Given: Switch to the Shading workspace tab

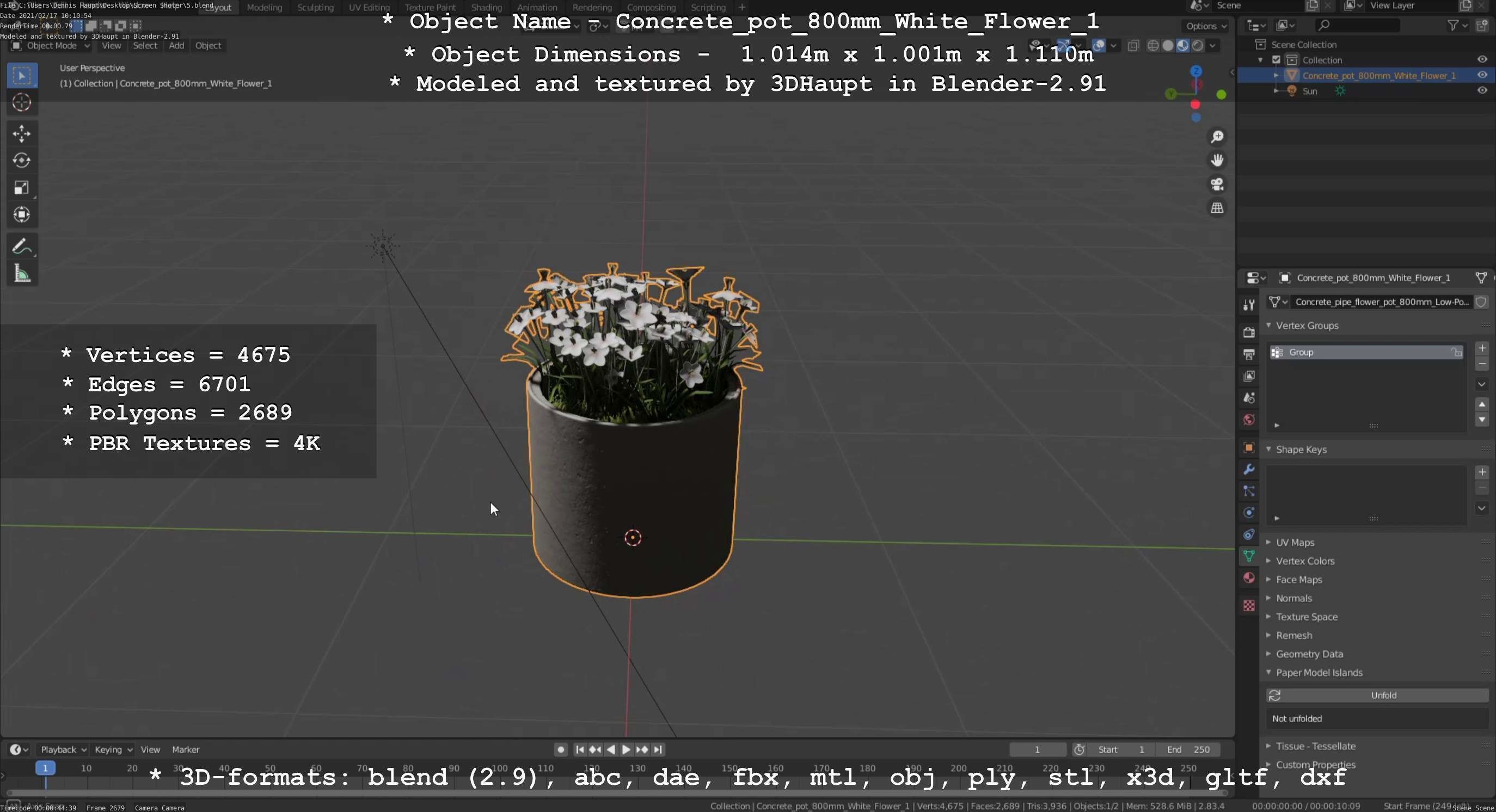Looking at the screenshot, I should click(486, 8).
